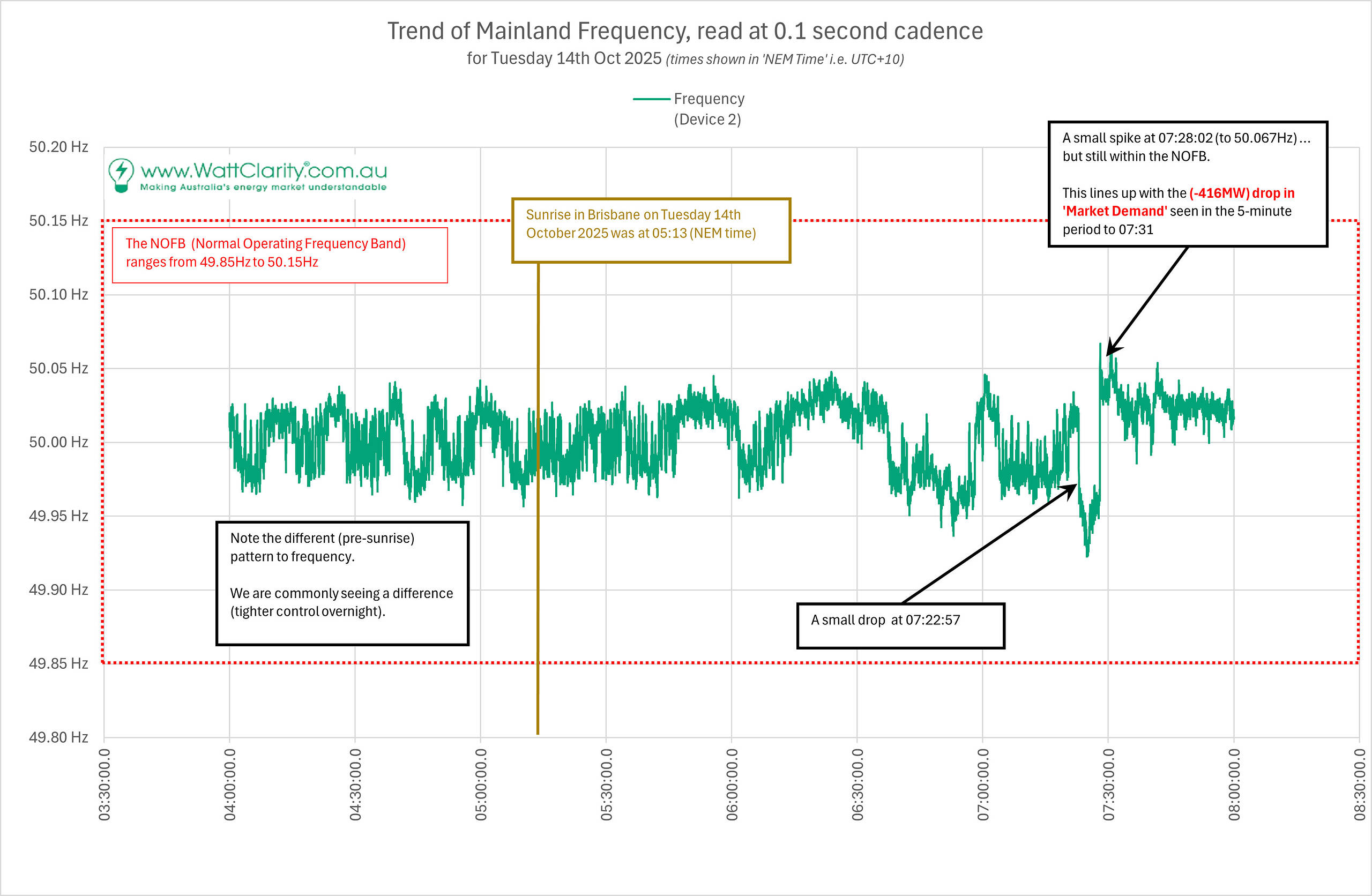Select the Sunrise in Brisbane annotation box
Image resolution: width=1372 pixels, height=896 pixels.
[651, 230]
